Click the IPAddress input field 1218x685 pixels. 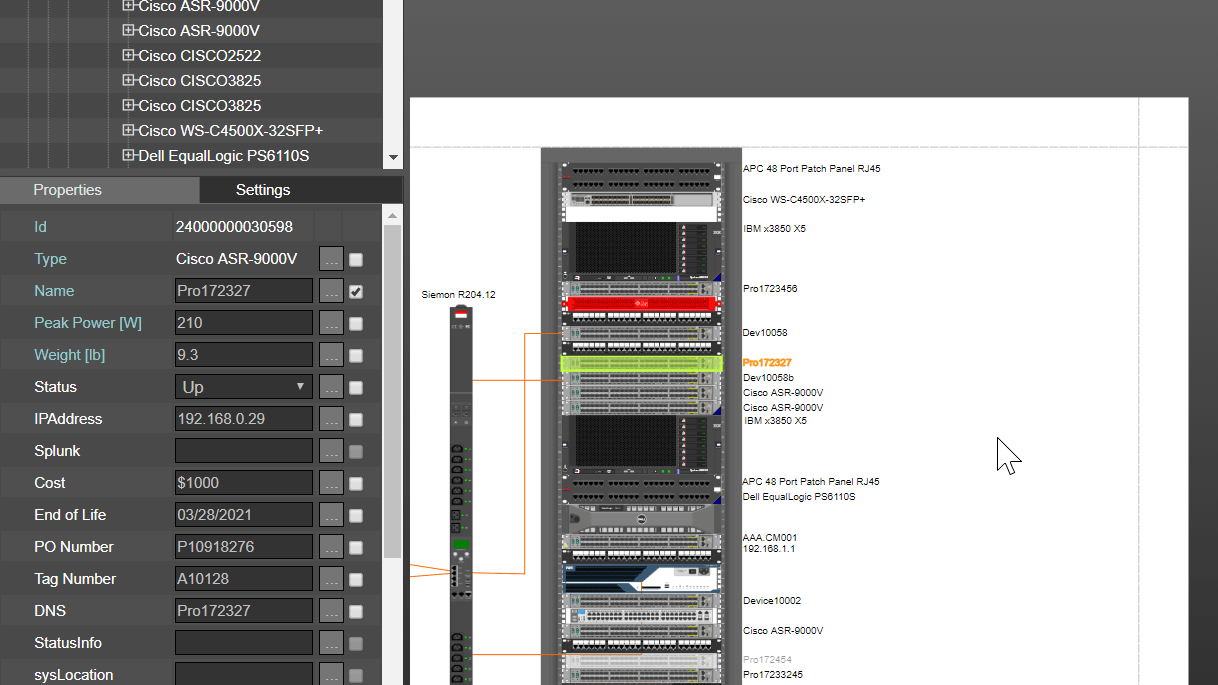[x=244, y=419]
